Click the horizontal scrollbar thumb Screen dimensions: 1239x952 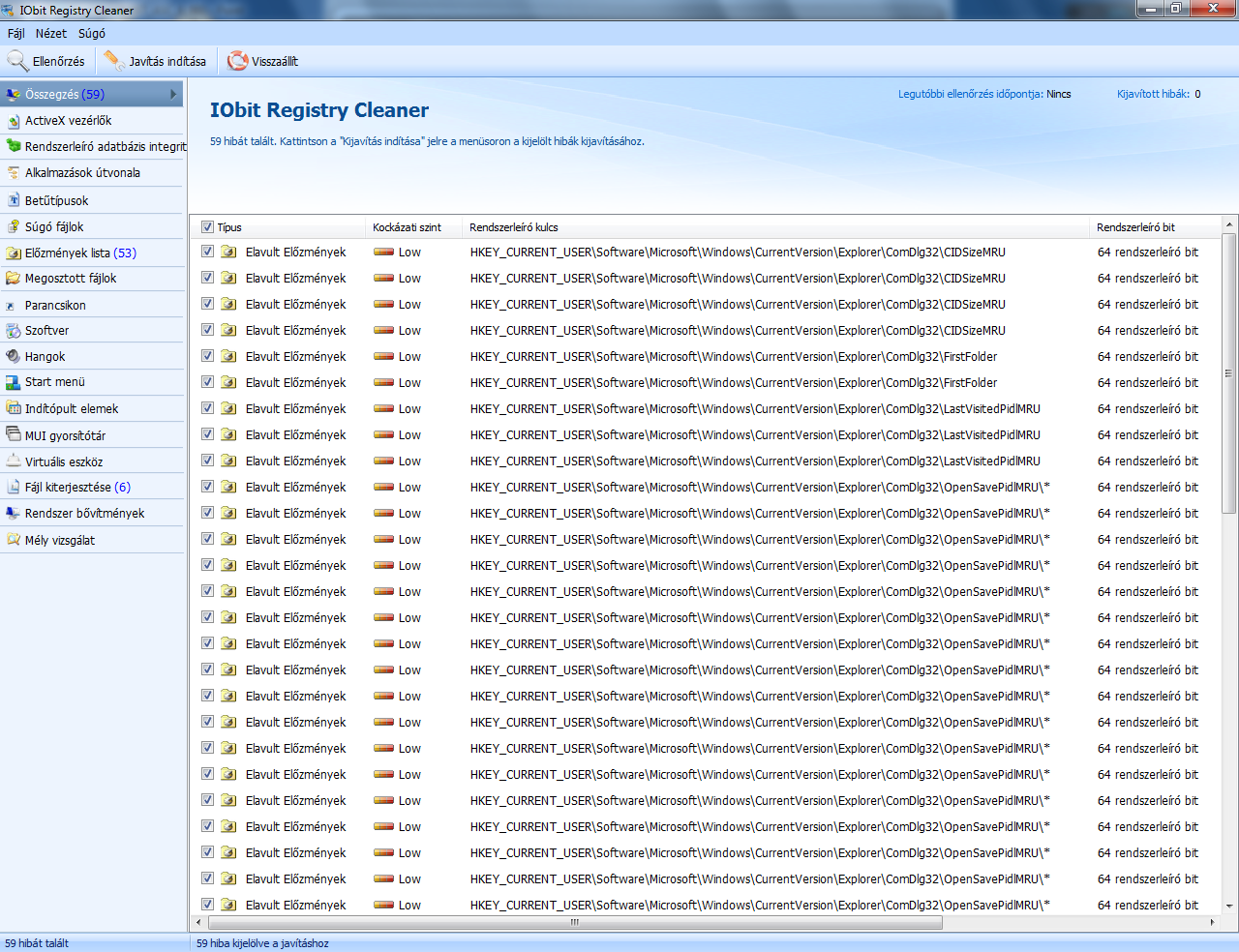575,922
